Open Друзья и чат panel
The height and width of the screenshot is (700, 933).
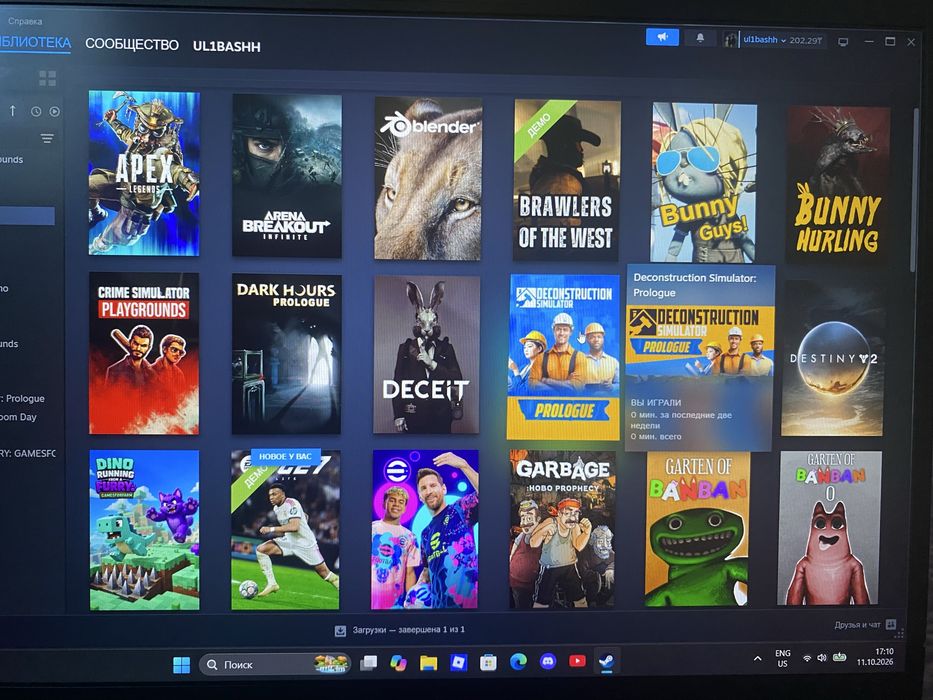(857, 624)
